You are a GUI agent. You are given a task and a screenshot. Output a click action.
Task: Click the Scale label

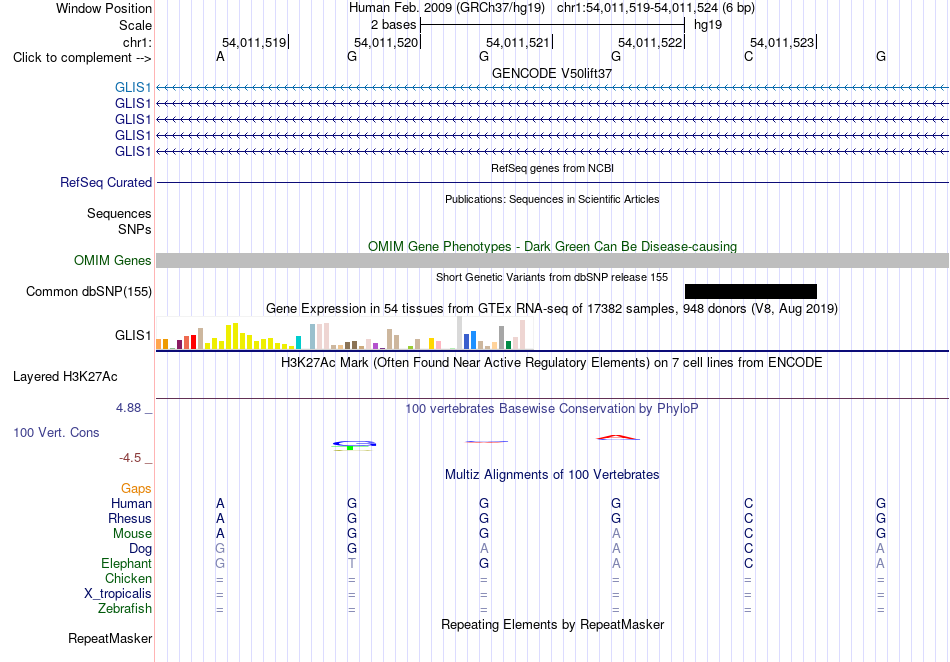[x=135, y=25]
